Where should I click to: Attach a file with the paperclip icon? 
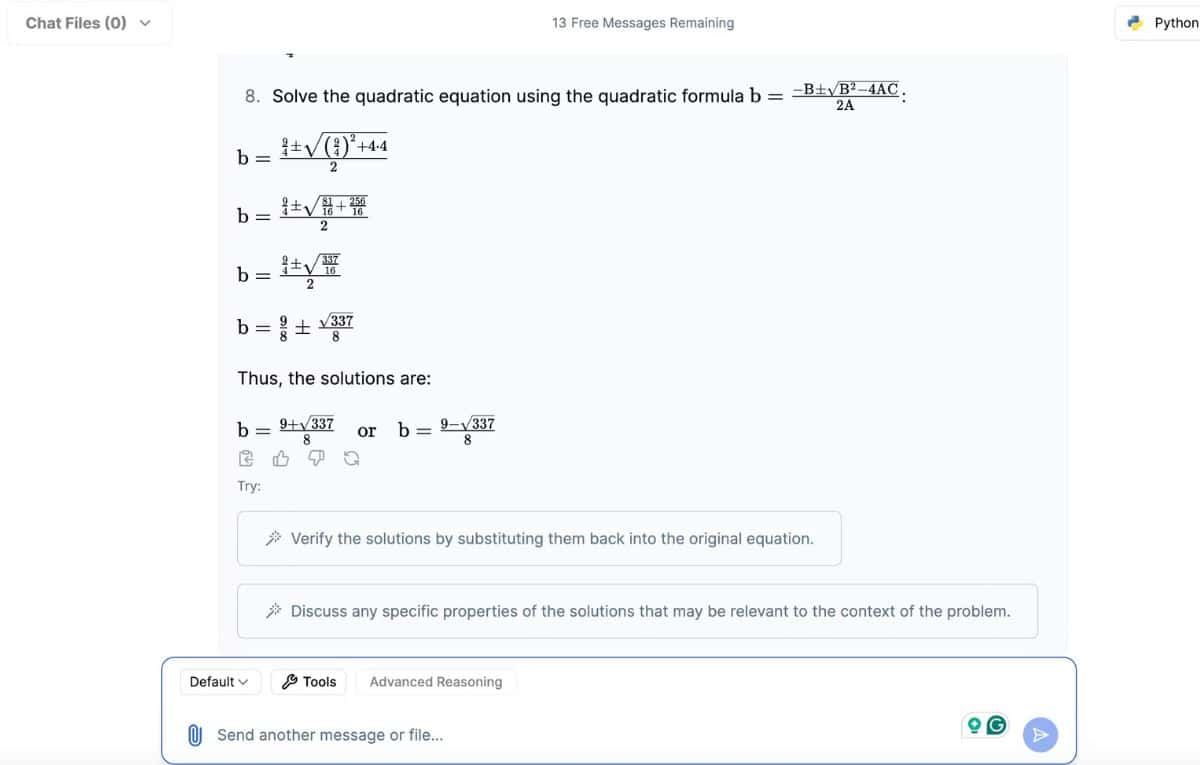197,735
